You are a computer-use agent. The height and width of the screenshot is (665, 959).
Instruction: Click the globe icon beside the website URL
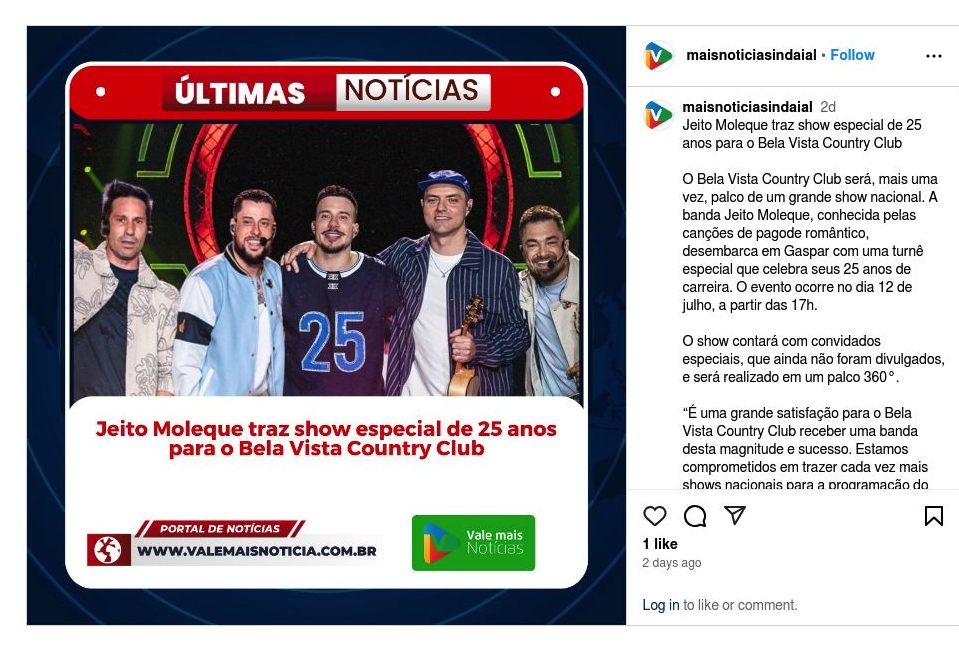108,550
